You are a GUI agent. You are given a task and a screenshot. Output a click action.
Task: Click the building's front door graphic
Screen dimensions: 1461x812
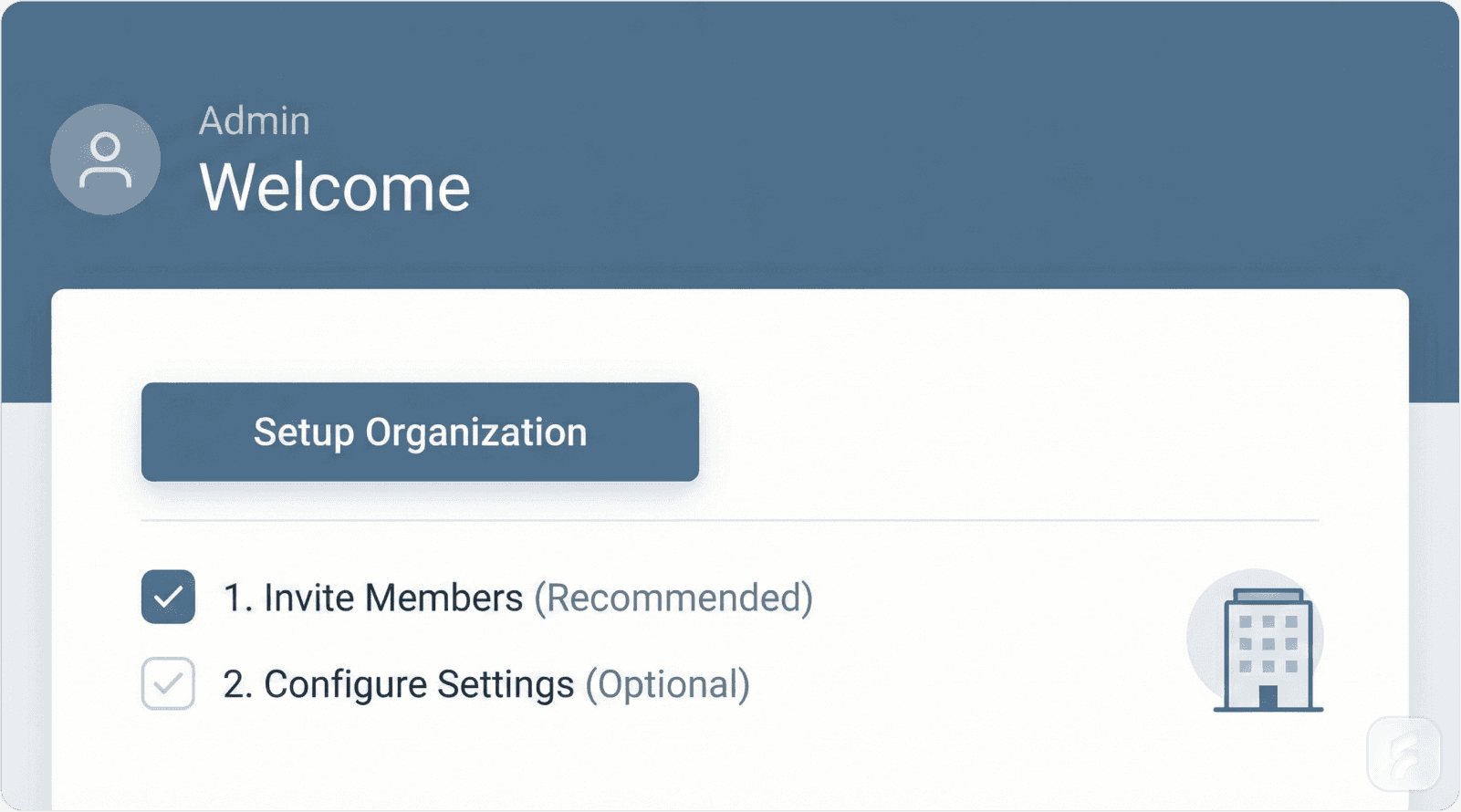tap(1268, 698)
